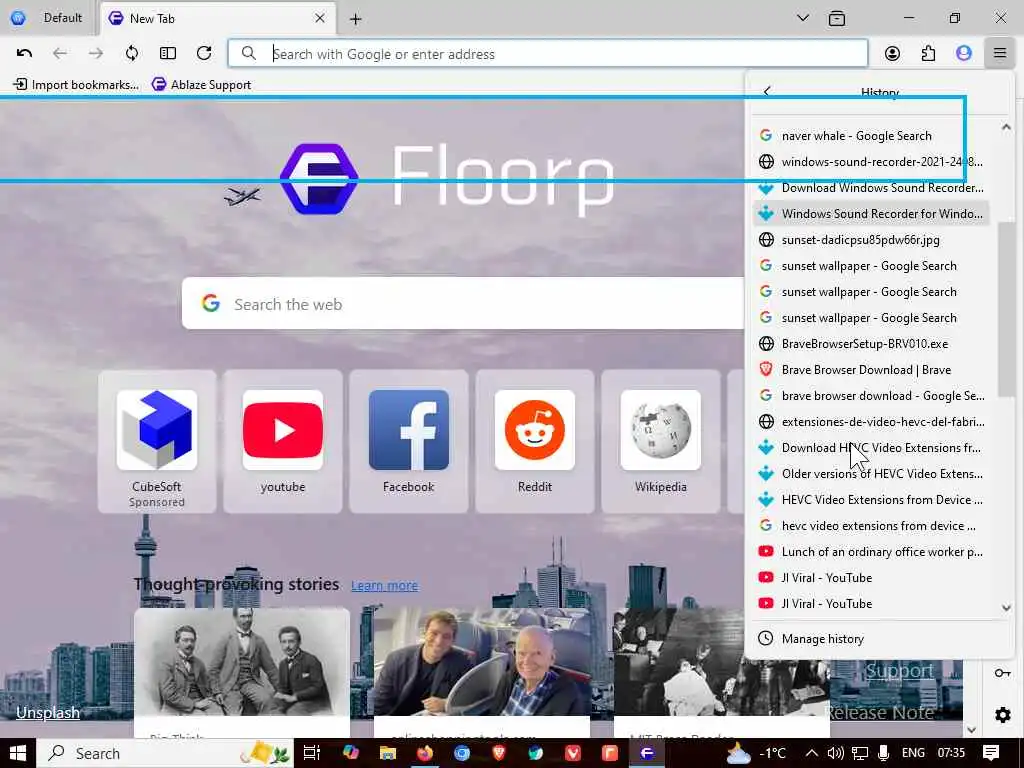Select the New Tab tab
The width and height of the screenshot is (1024, 768).
[x=219, y=18]
